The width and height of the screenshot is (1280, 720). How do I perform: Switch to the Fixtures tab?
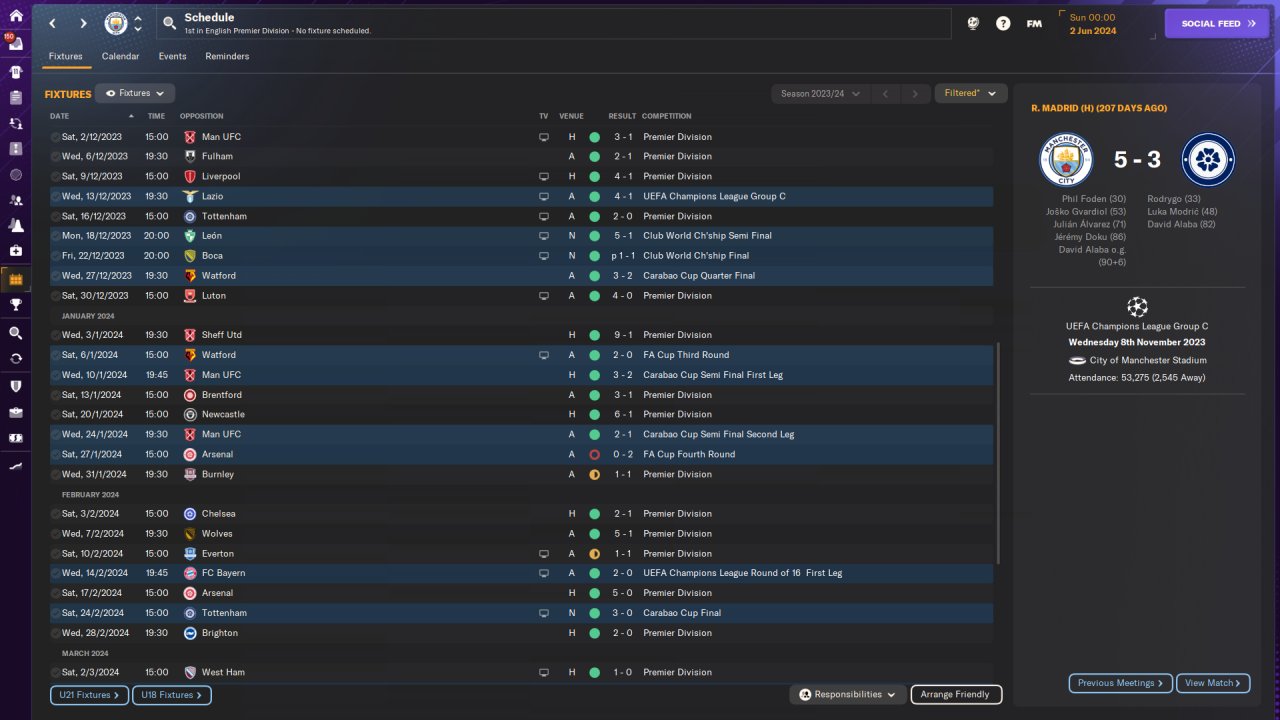tap(66, 56)
